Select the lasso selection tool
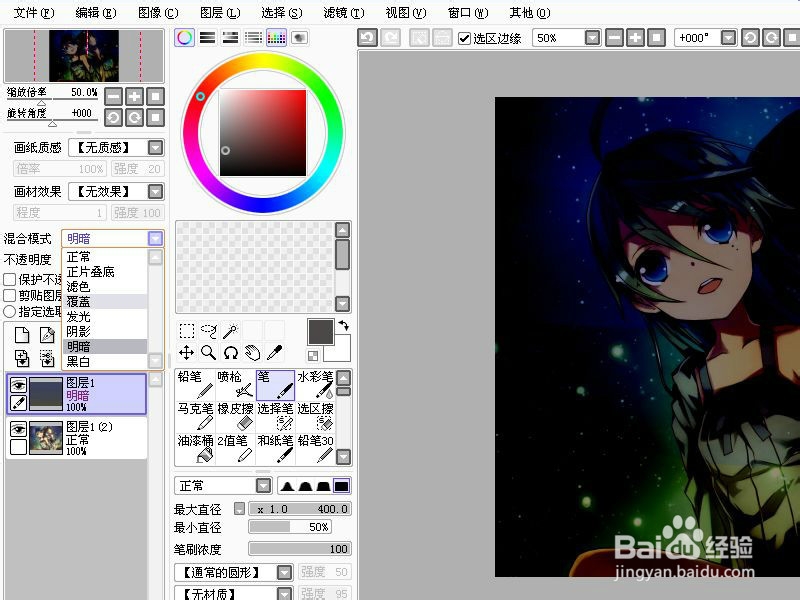 click(x=209, y=331)
